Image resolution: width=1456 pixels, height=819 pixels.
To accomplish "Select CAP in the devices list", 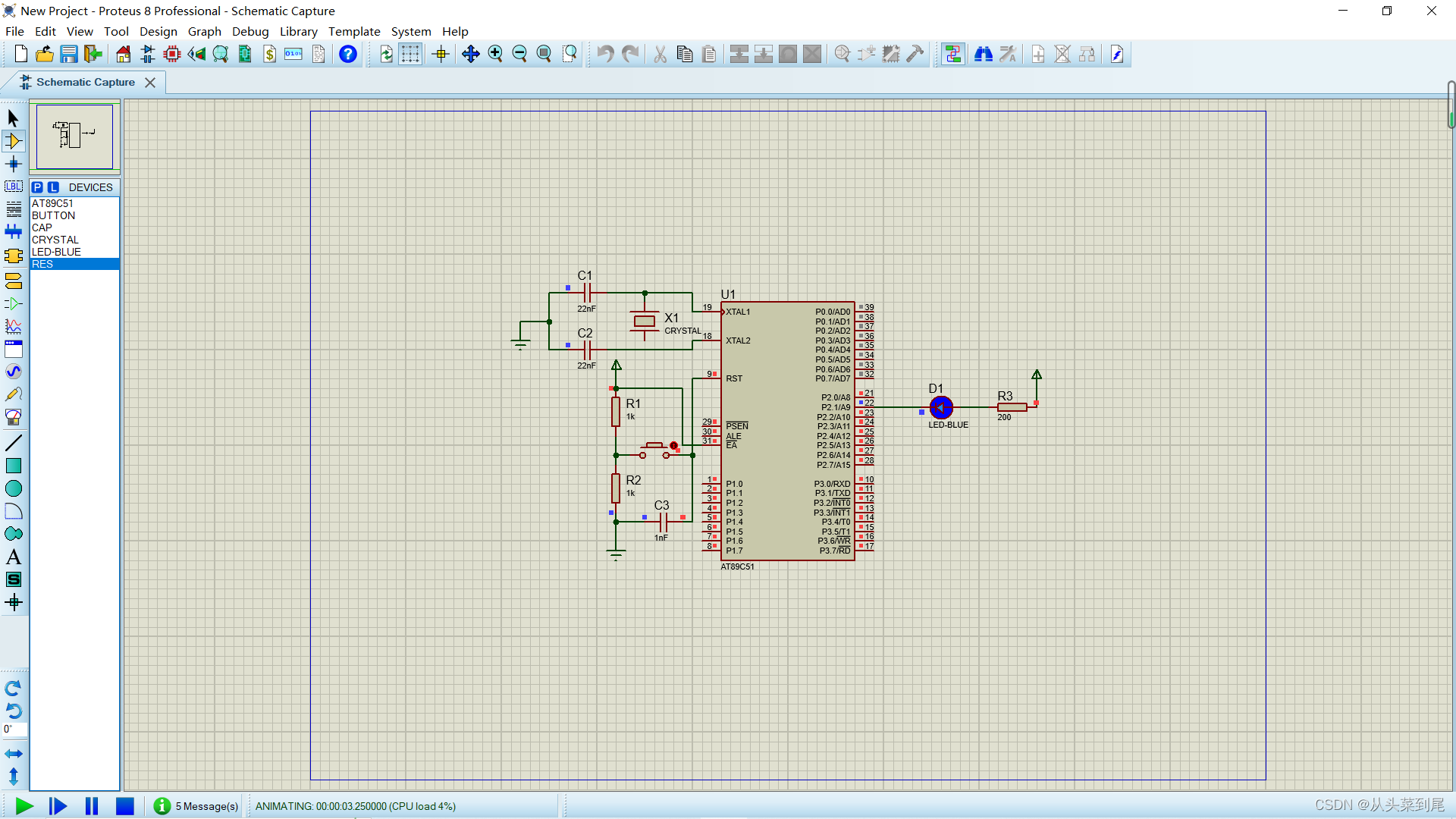I will pyautogui.click(x=74, y=227).
